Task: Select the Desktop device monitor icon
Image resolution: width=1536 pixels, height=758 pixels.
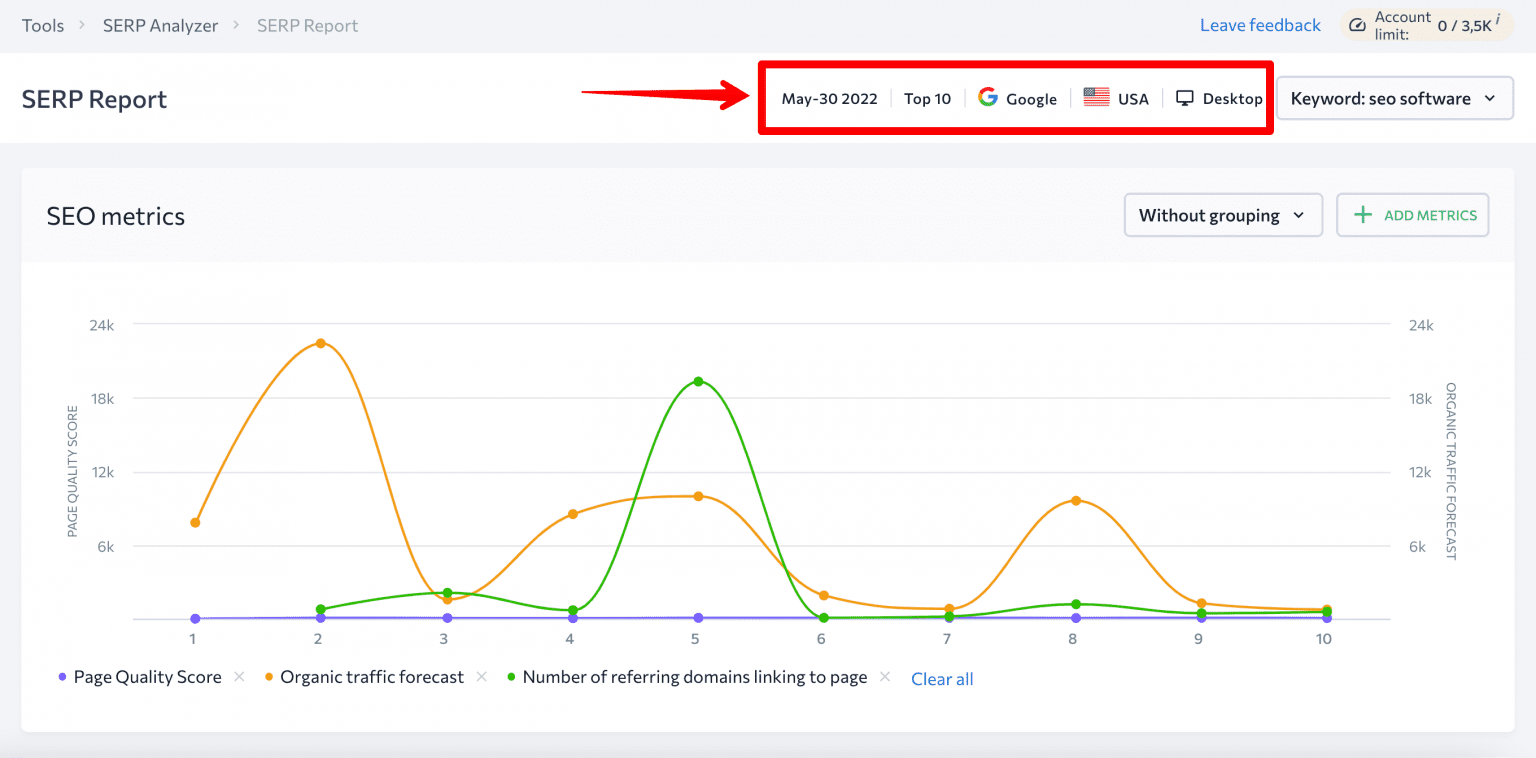Action: [x=1185, y=97]
